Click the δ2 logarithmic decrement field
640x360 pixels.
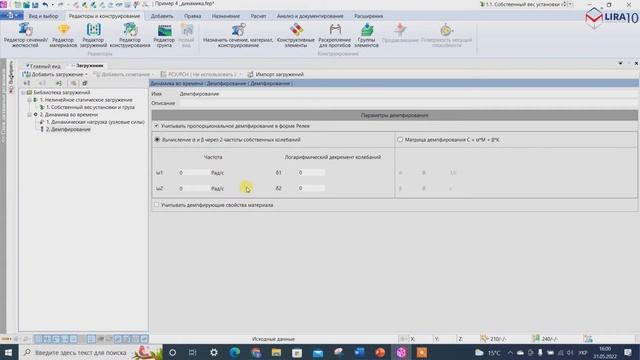[x=311, y=188]
